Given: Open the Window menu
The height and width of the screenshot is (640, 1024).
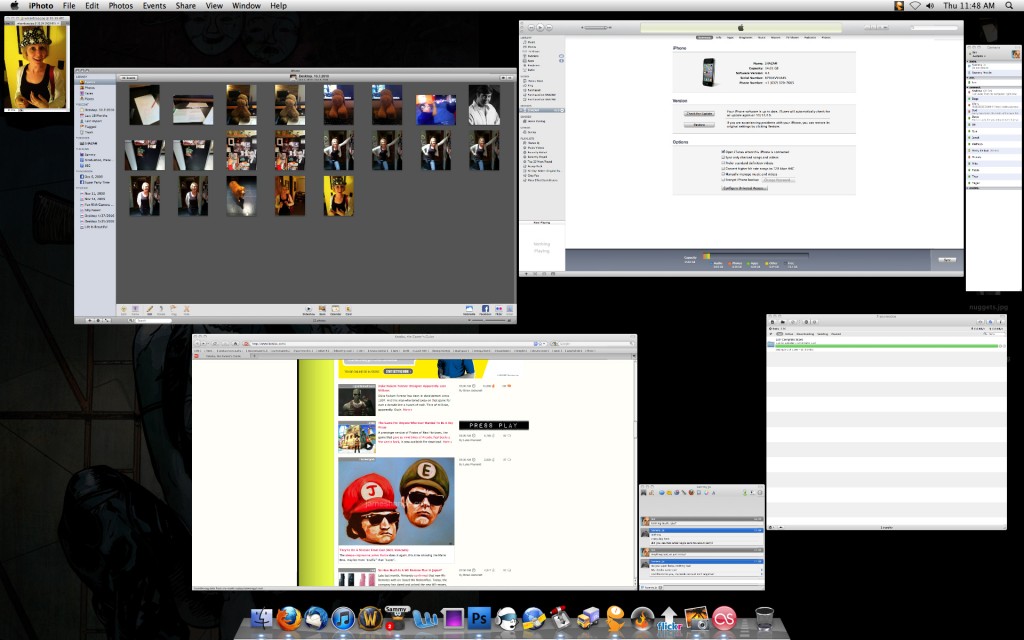Looking at the screenshot, I should 246,6.
